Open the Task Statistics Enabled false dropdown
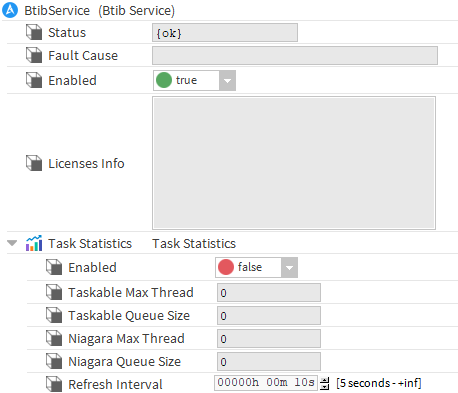This screenshot has width=458, height=393. (x=289, y=267)
